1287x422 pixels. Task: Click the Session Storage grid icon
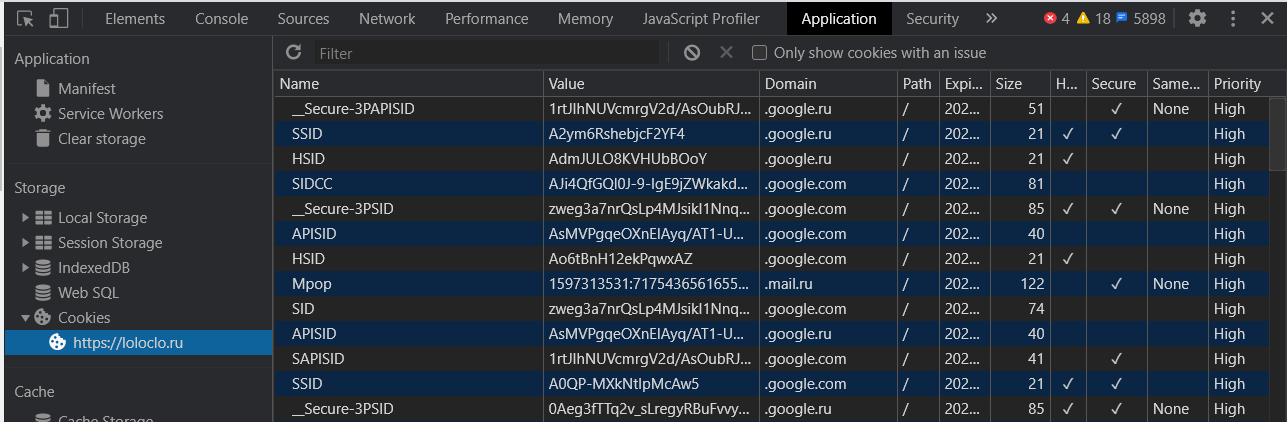[43, 243]
